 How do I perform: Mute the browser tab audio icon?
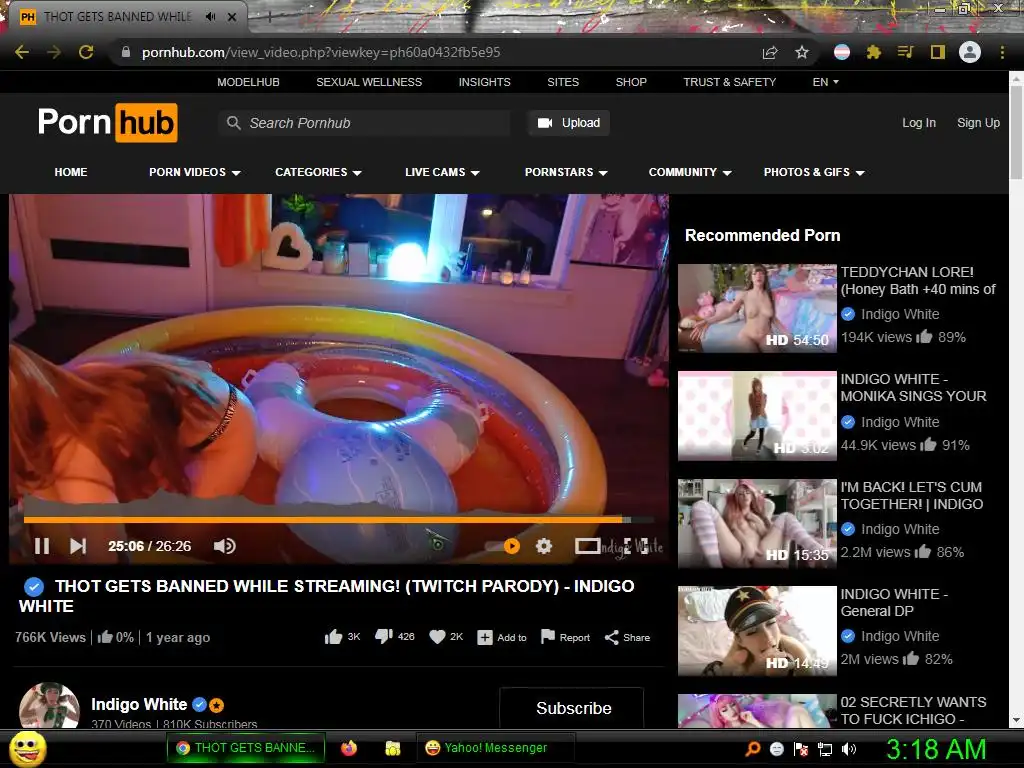point(210,17)
